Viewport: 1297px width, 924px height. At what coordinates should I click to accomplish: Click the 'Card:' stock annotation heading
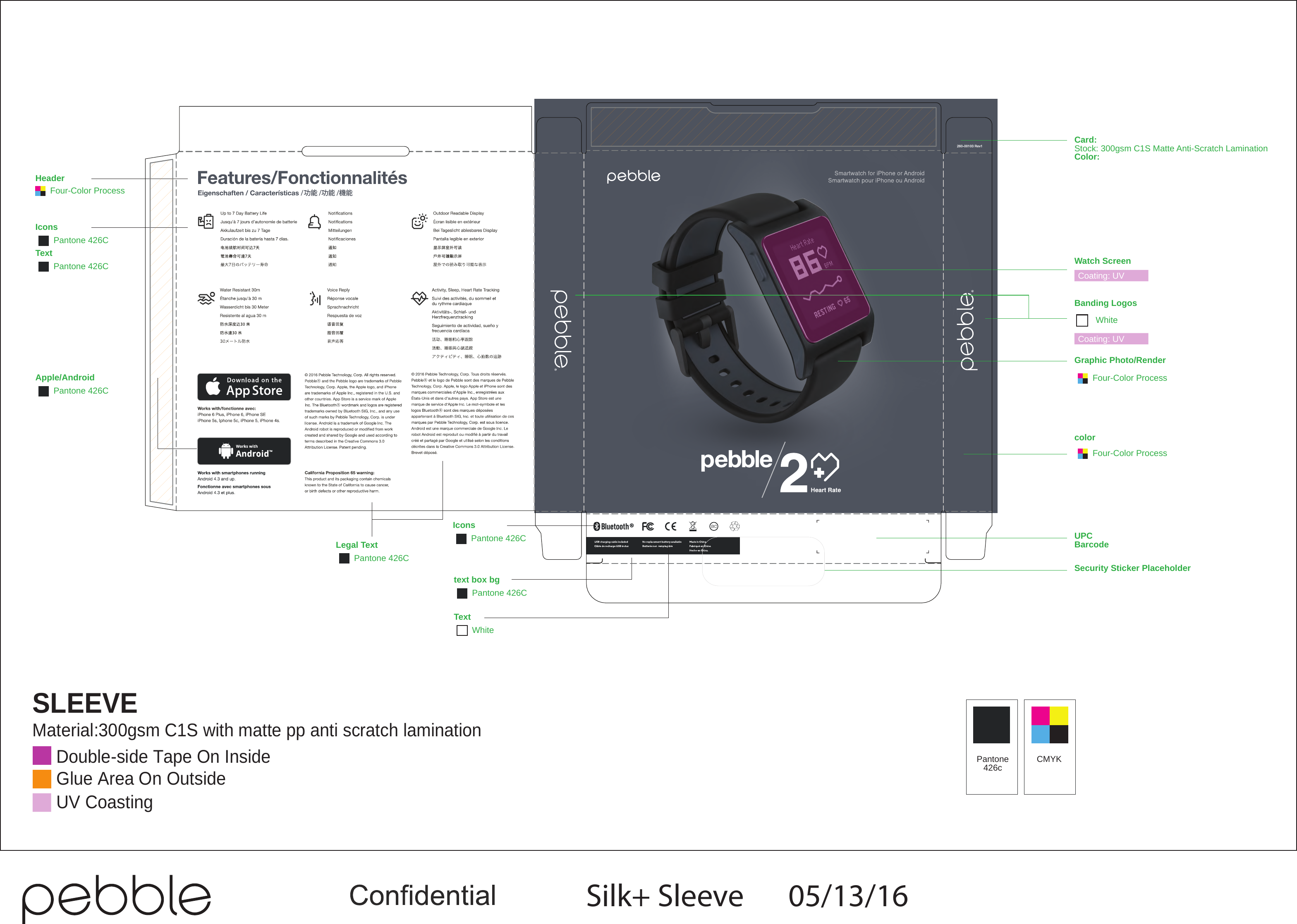click(1085, 140)
